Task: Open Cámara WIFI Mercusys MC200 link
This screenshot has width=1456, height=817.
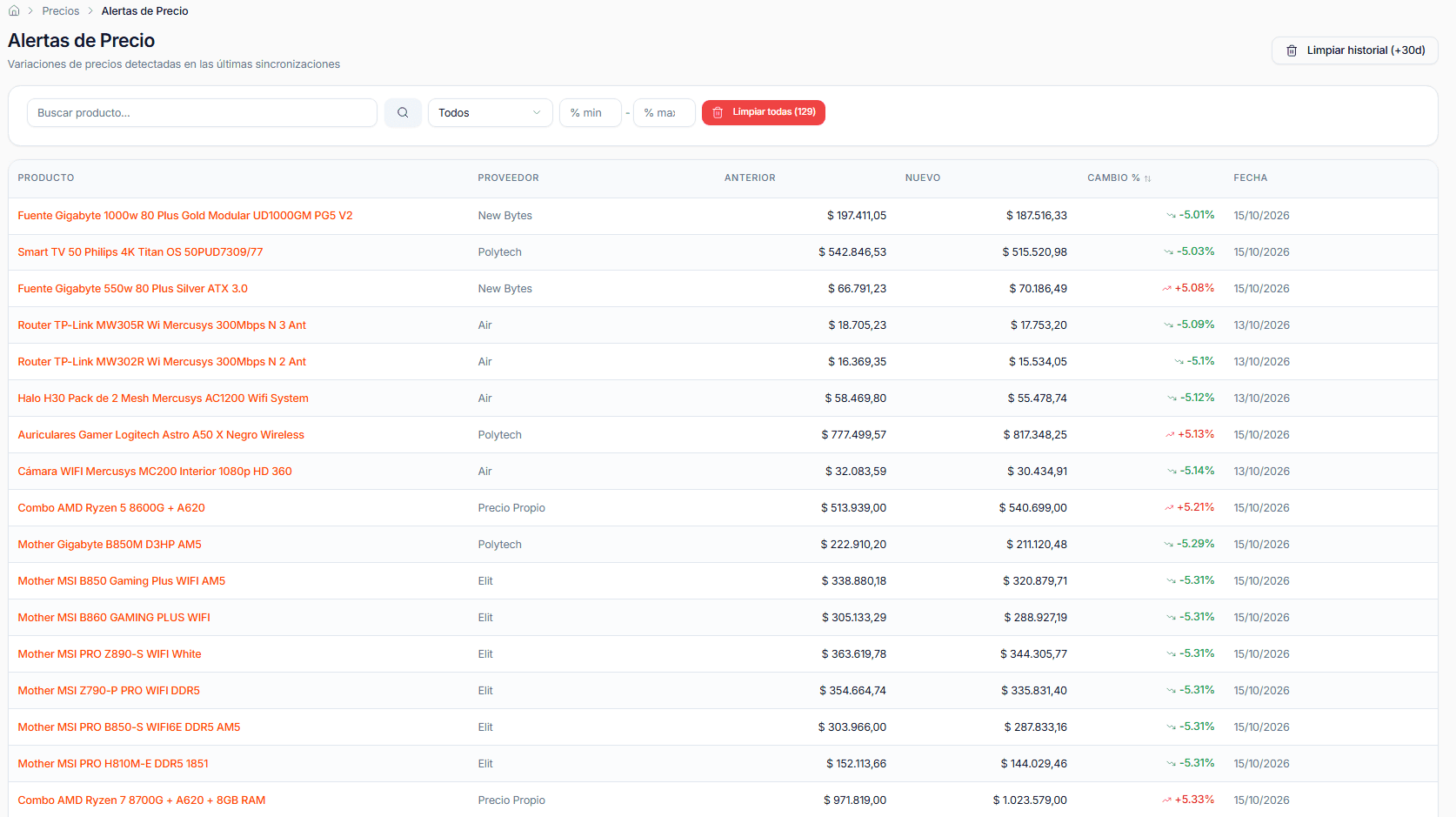Action: (x=155, y=472)
